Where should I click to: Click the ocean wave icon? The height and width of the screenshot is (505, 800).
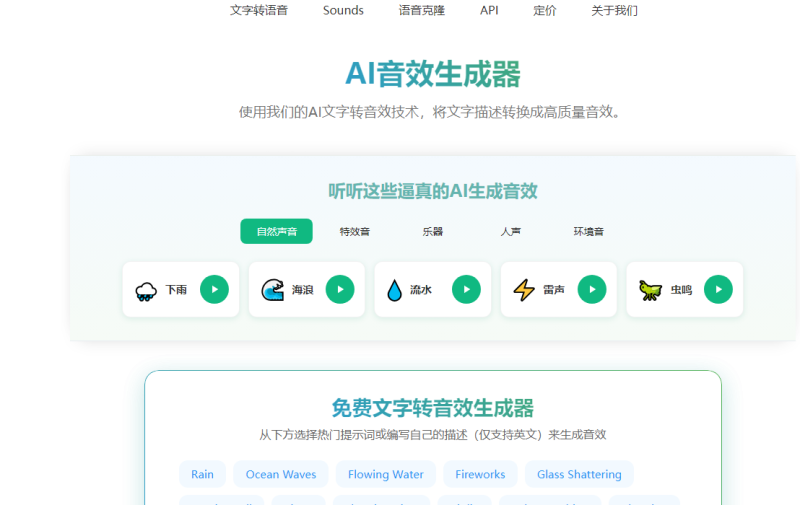(x=272, y=291)
